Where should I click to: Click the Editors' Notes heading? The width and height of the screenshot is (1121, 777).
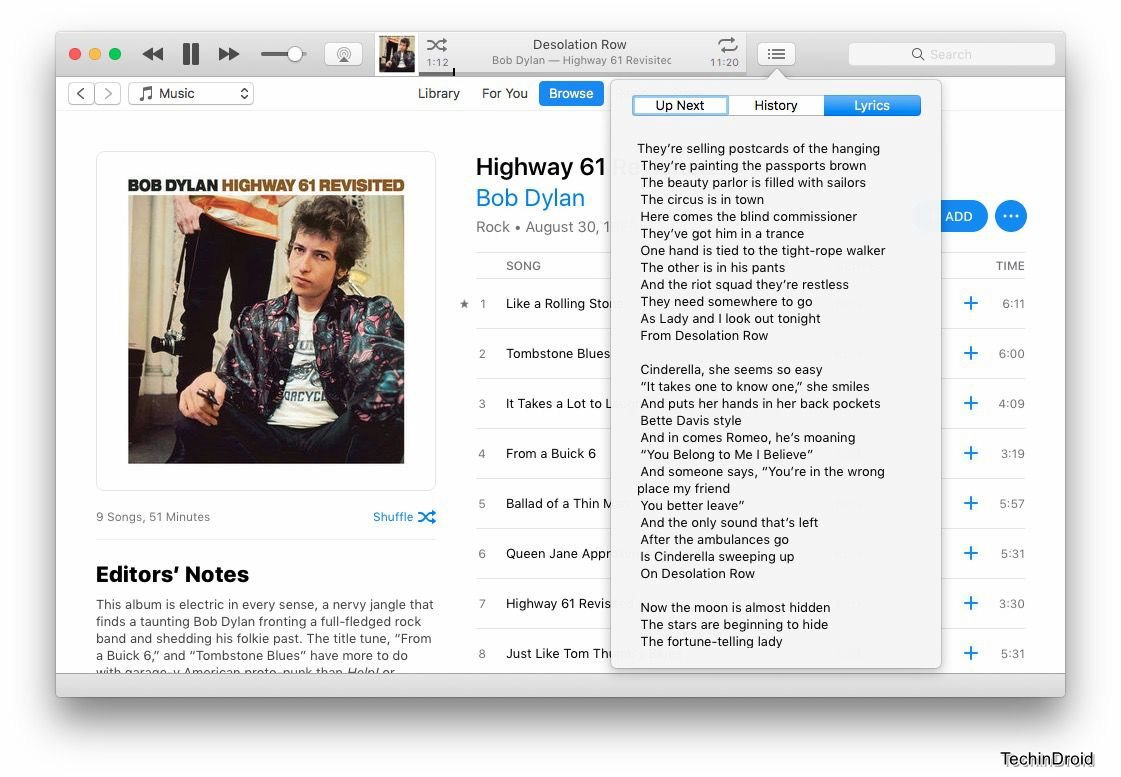tap(172, 575)
